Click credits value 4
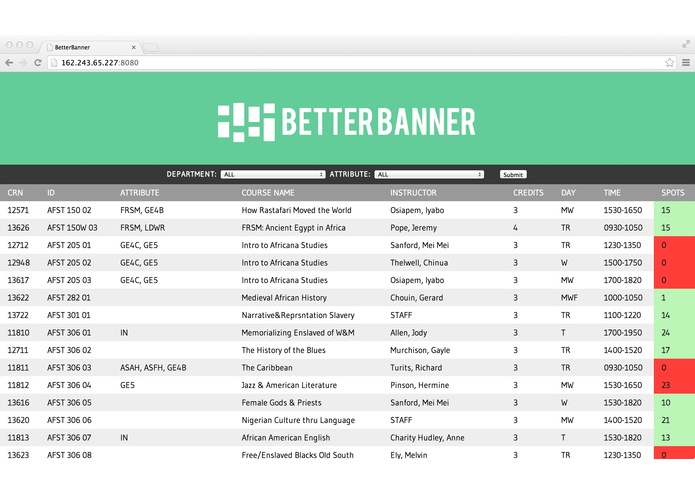Image resolution: width=695 pixels, height=494 pixels. click(x=515, y=228)
